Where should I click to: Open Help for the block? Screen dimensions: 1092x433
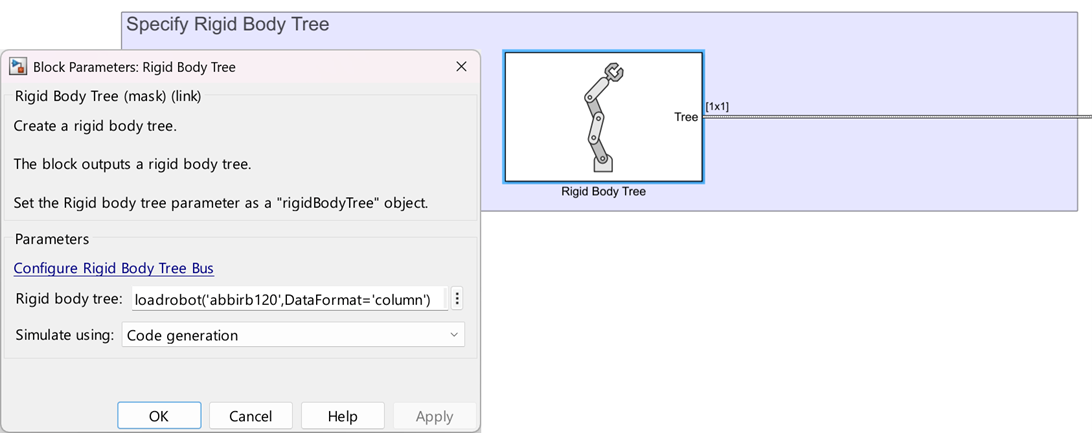point(343,416)
